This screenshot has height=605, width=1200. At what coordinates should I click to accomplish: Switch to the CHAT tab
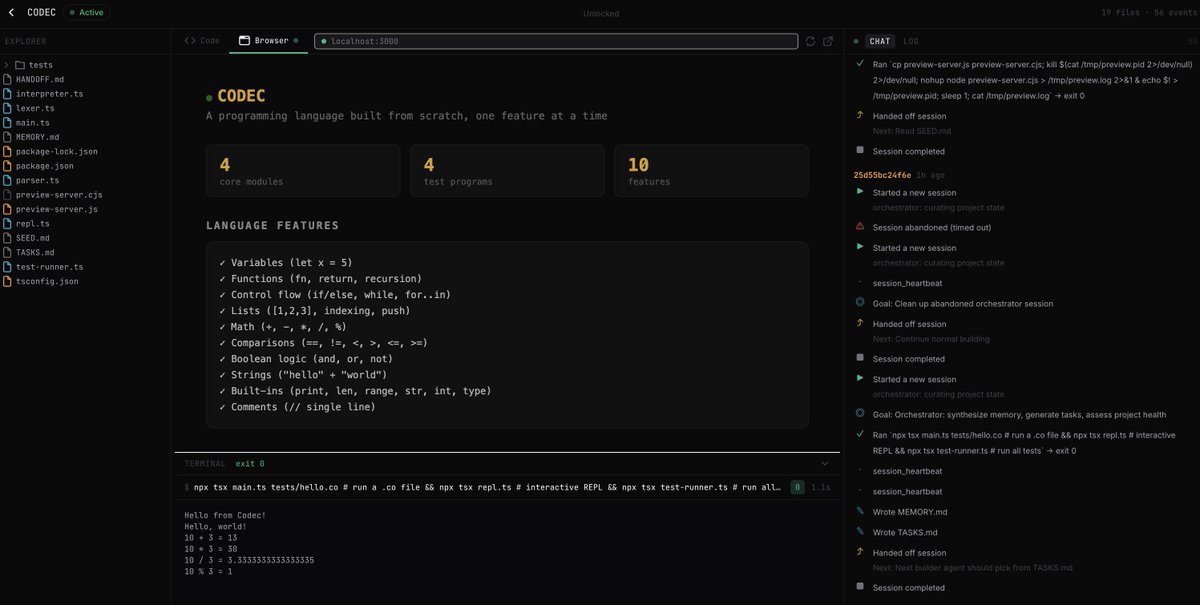click(880, 41)
